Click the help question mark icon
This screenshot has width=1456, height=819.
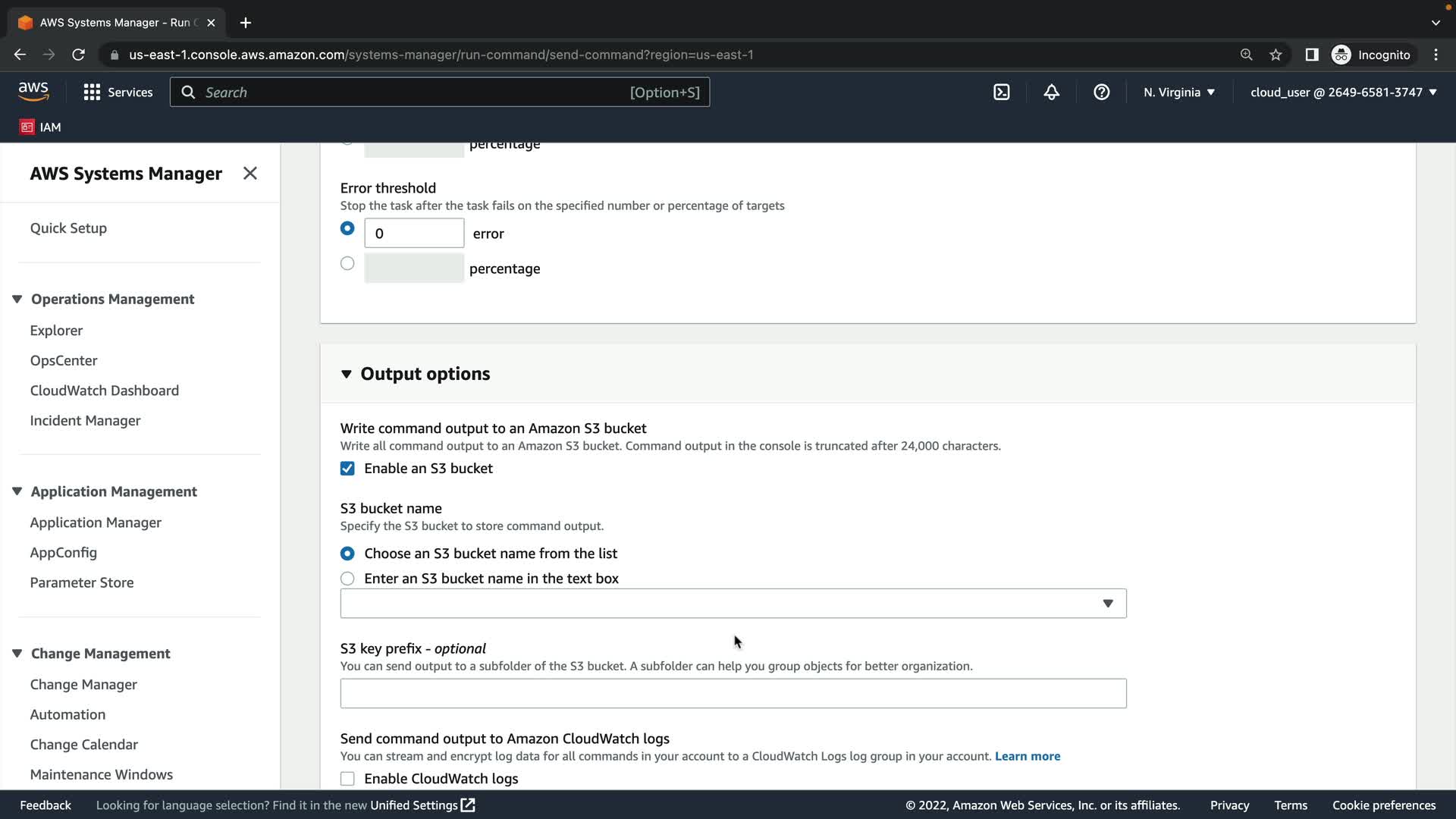point(1101,93)
